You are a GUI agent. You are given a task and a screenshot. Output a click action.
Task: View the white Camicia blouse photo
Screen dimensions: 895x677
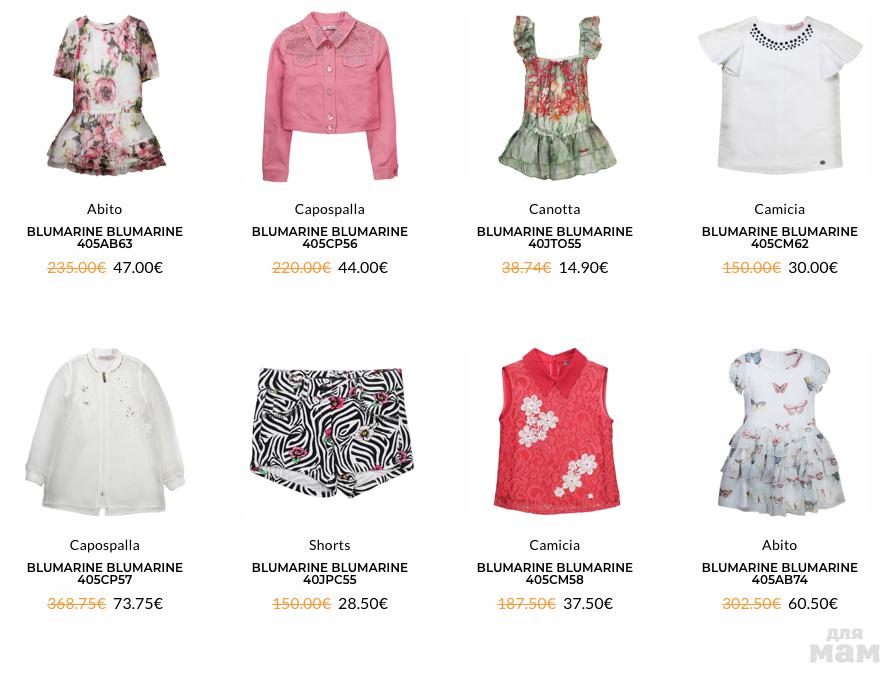[780, 95]
